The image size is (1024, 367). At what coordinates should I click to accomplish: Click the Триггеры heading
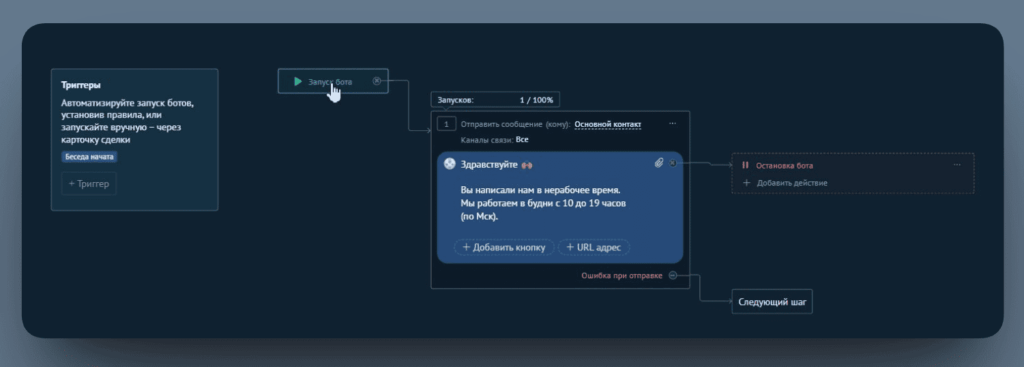pos(81,85)
